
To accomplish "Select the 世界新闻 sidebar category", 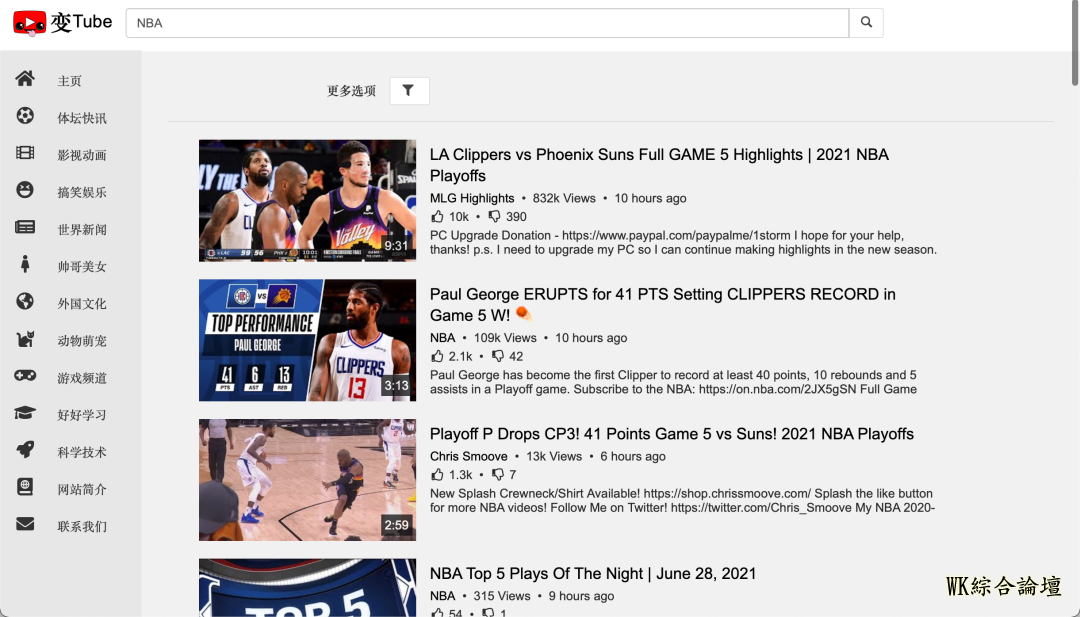I will pos(82,230).
